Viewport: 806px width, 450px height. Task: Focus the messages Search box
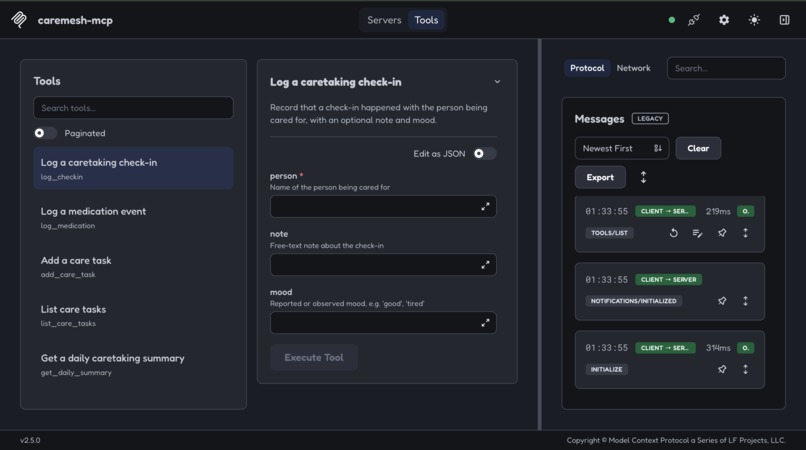(x=726, y=68)
